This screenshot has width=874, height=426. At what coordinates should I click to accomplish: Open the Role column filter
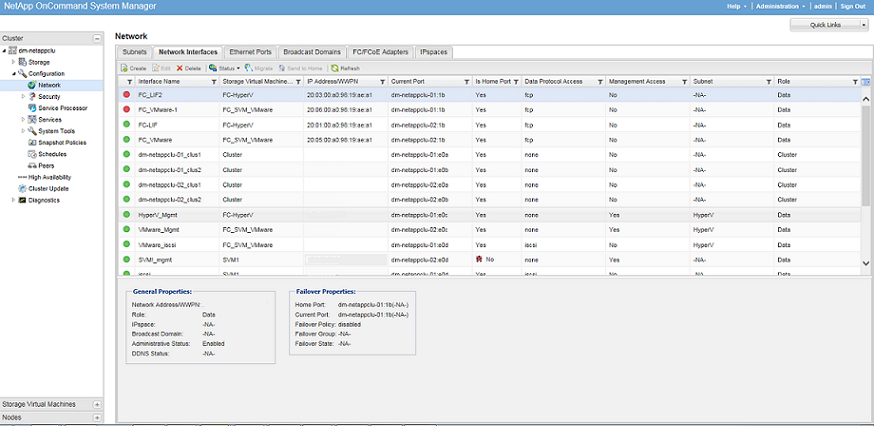click(x=855, y=82)
